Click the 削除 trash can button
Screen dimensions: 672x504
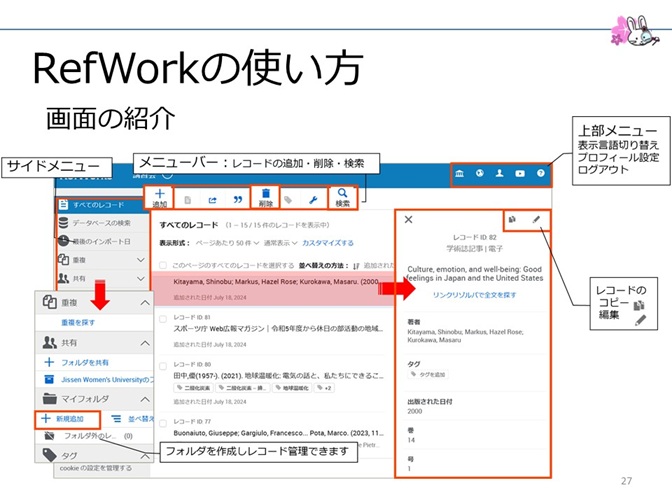click(x=266, y=198)
